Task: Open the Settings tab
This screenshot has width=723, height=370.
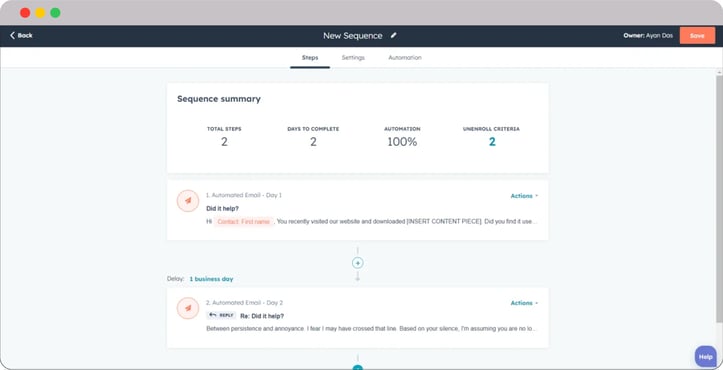Action: (353, 58)
